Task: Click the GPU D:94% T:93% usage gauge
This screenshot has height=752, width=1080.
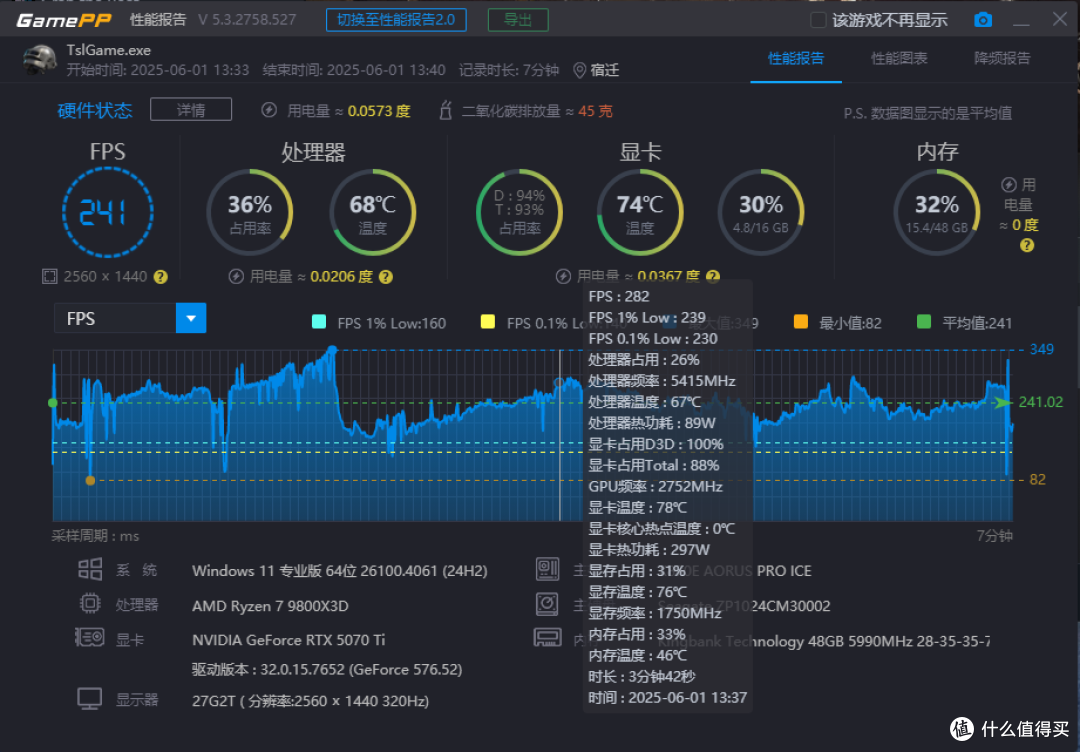Action: click(x=519, y=212)
